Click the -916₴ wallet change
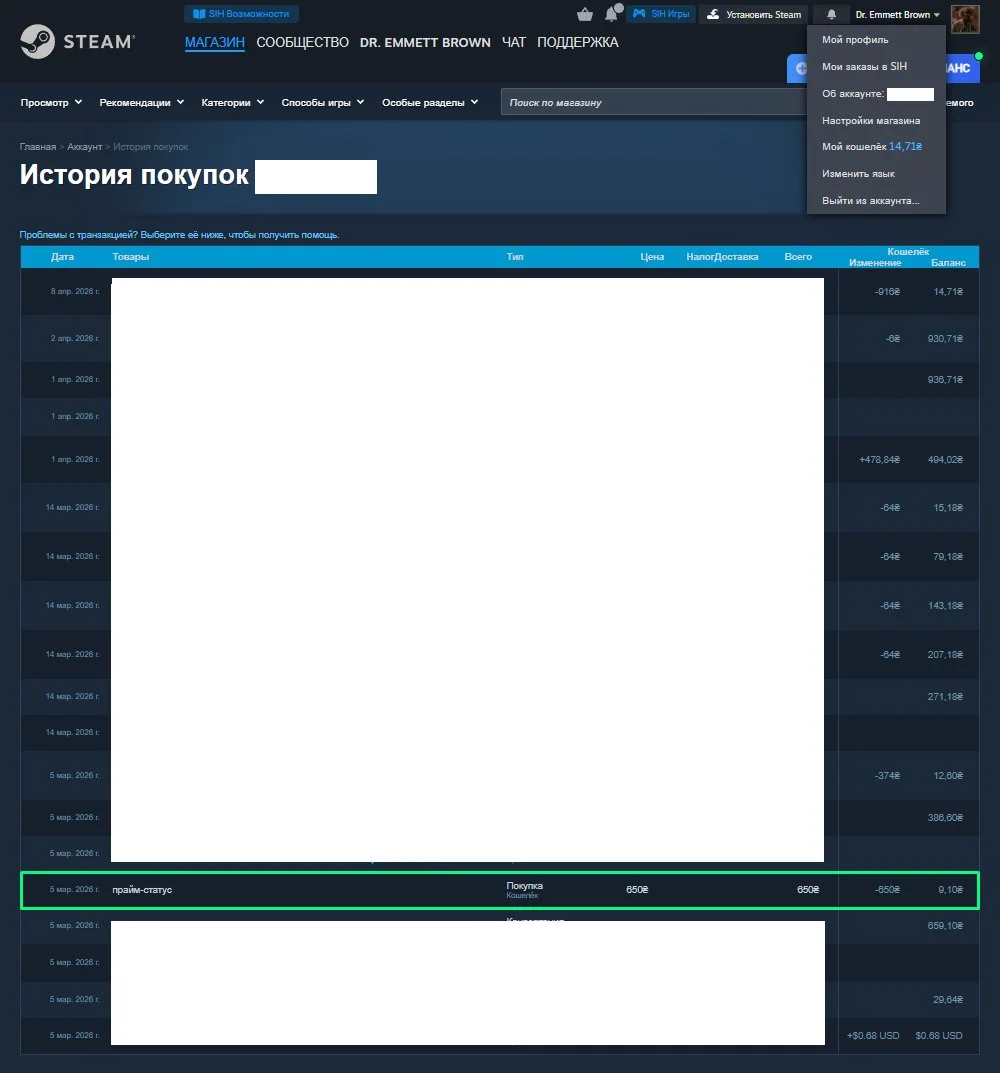1000x1073 pixels. tap(887, 292)
